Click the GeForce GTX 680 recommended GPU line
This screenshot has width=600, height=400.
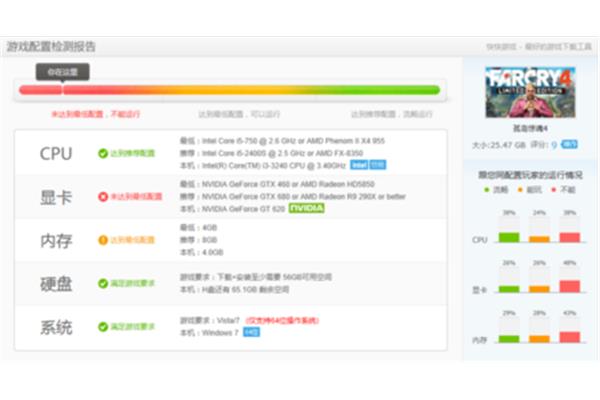pyautogui.click(x=293, y=196)
